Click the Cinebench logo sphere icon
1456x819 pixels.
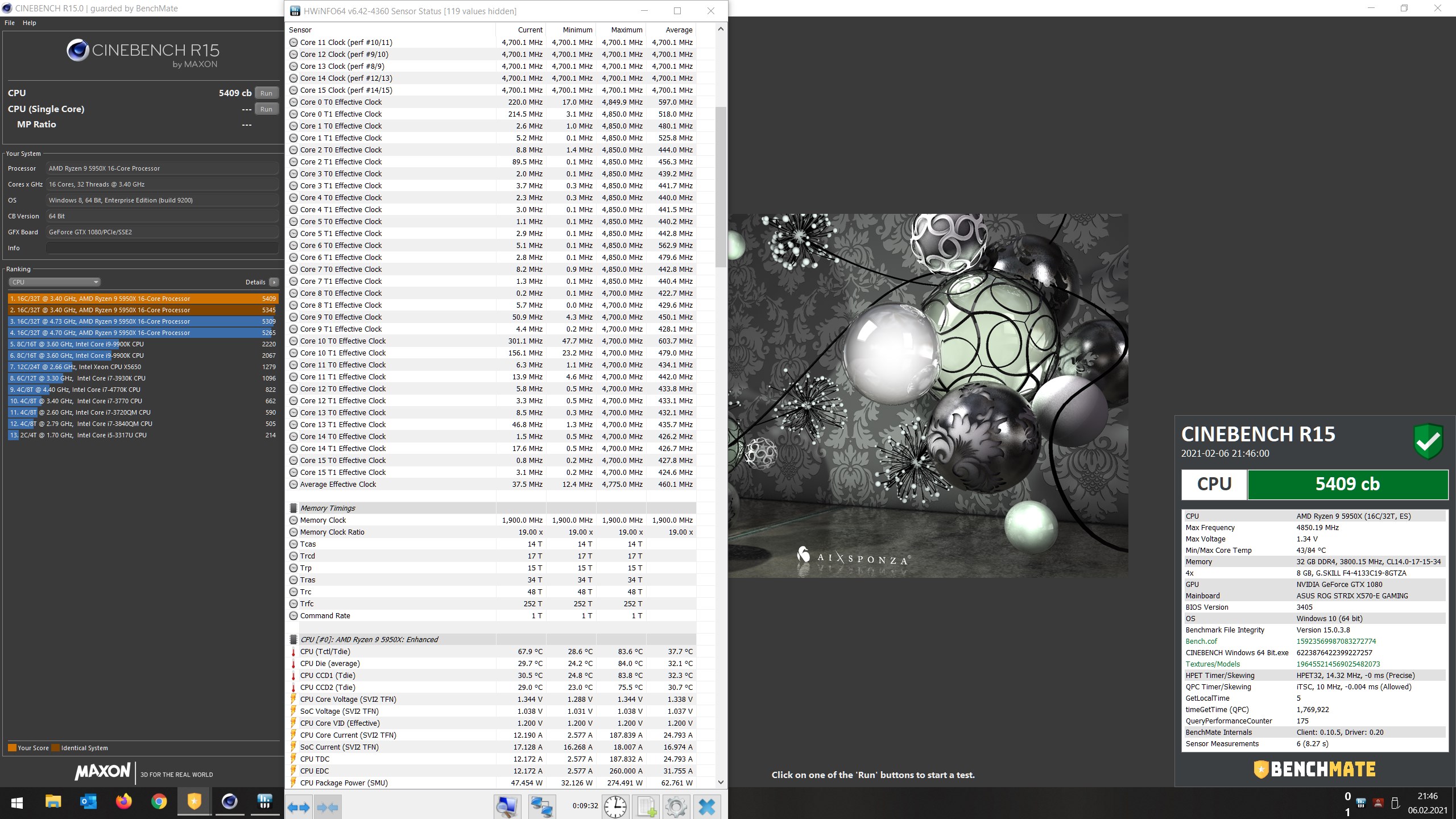click(77, 50)
